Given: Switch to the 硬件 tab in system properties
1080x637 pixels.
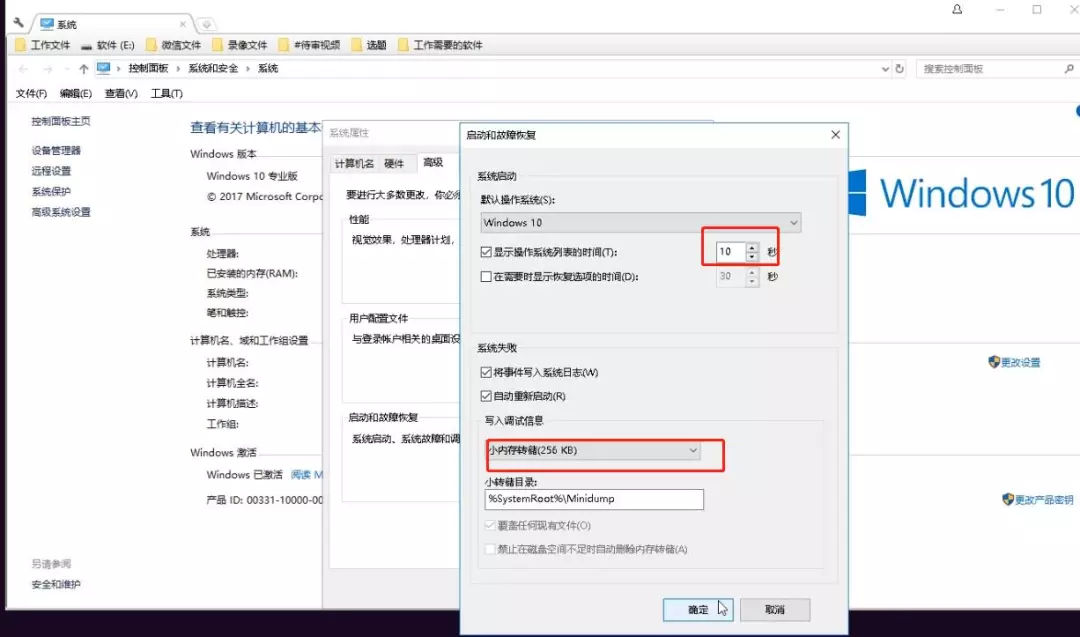Looking at the screenshot, I should [x=394, y=162].
